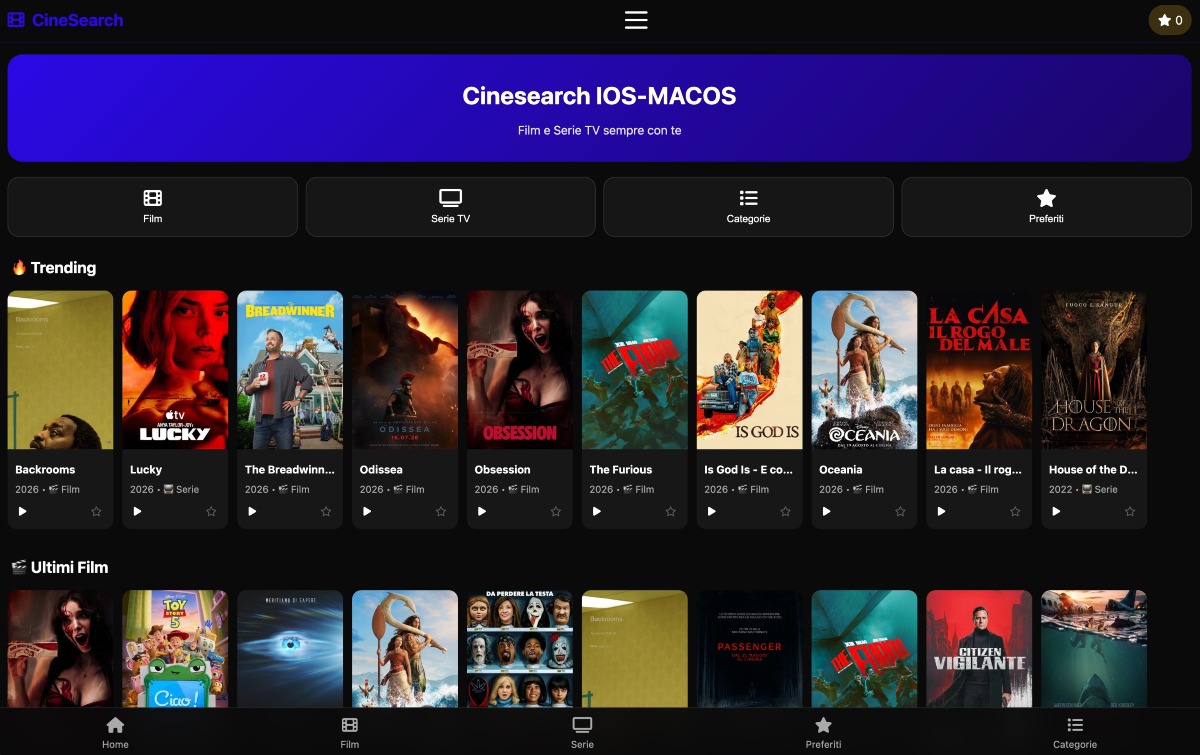Viewport: 1200px width, 755px height.
Task: Open Odissea poster thumbnail
Action: [405, 370]
